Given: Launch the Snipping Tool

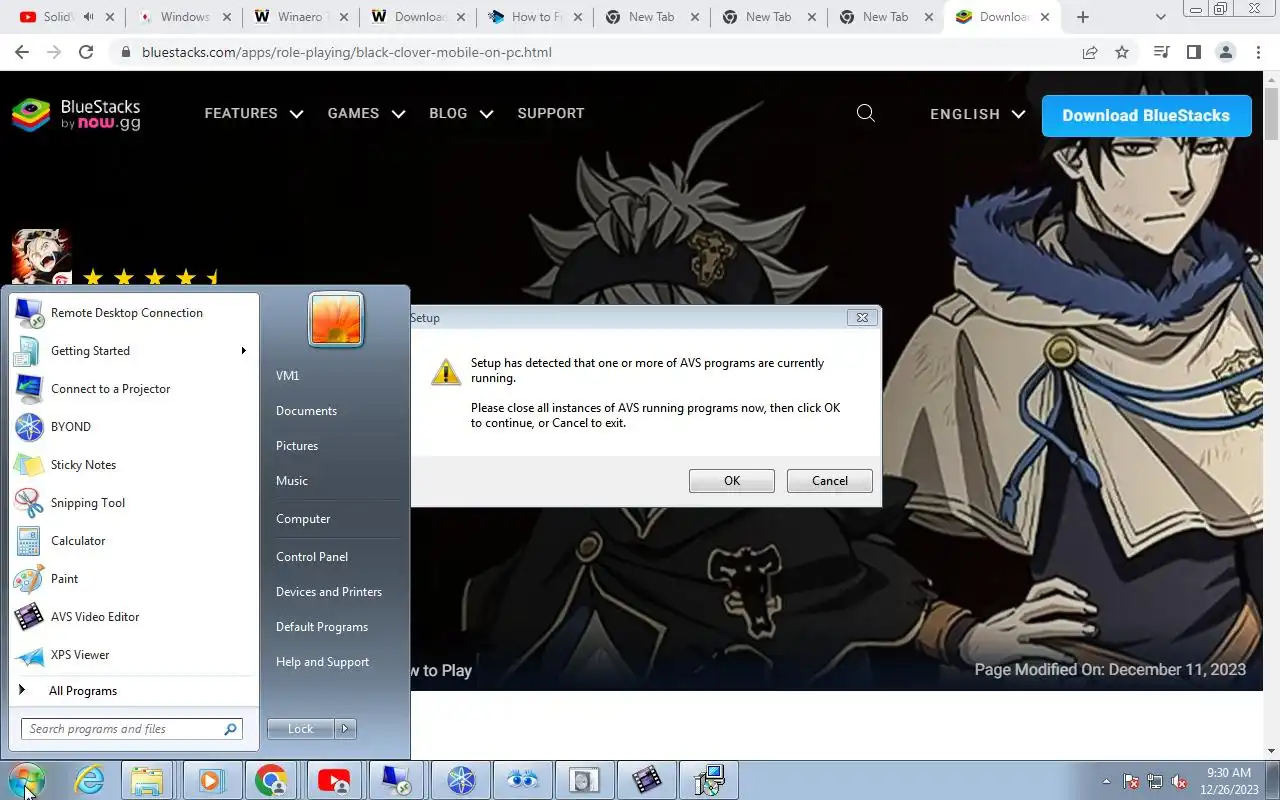Looking at the screenshot, I should (x=134, y=503).
